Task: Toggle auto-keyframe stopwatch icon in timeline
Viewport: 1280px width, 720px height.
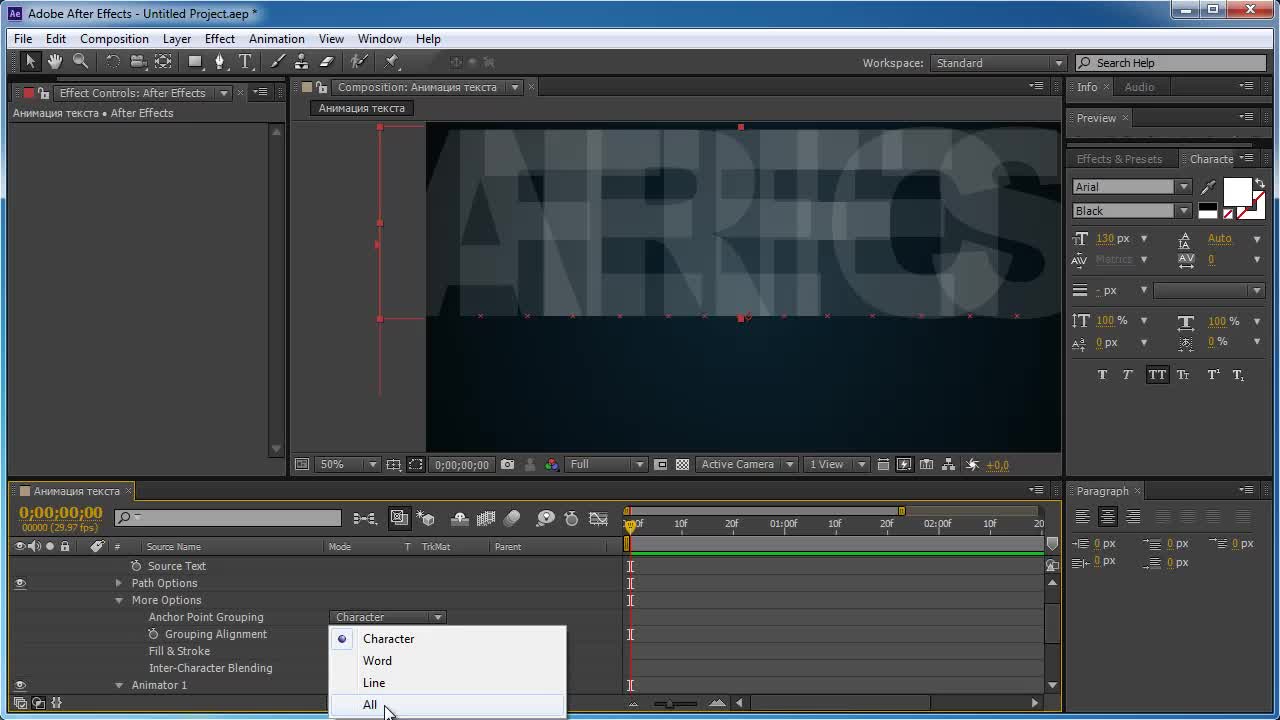Action: (571, 518)
